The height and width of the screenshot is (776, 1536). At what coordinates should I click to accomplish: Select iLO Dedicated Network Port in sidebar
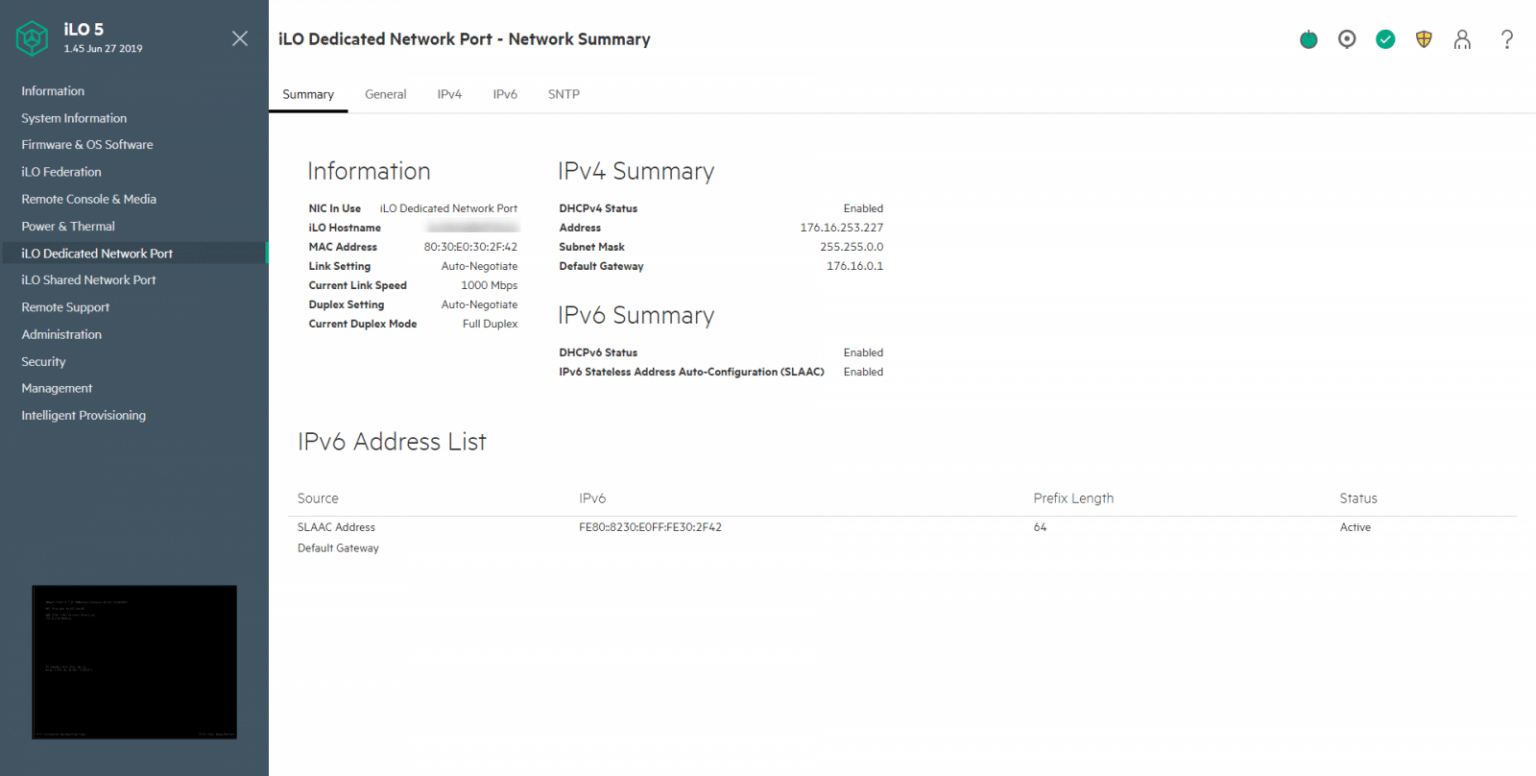point(134,253)
